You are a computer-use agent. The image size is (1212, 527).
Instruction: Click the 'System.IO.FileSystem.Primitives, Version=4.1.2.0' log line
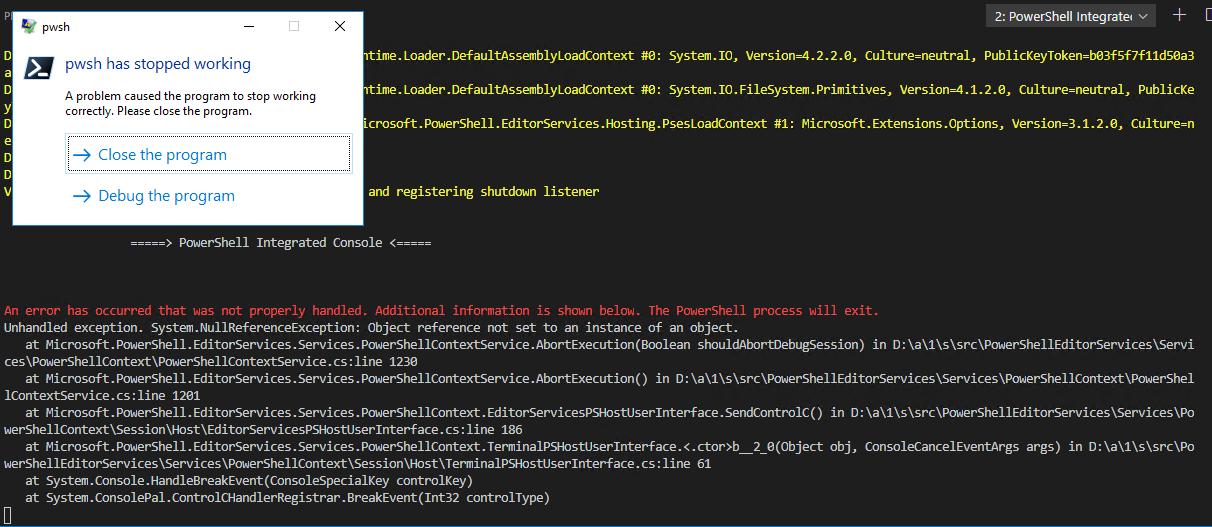781,89
